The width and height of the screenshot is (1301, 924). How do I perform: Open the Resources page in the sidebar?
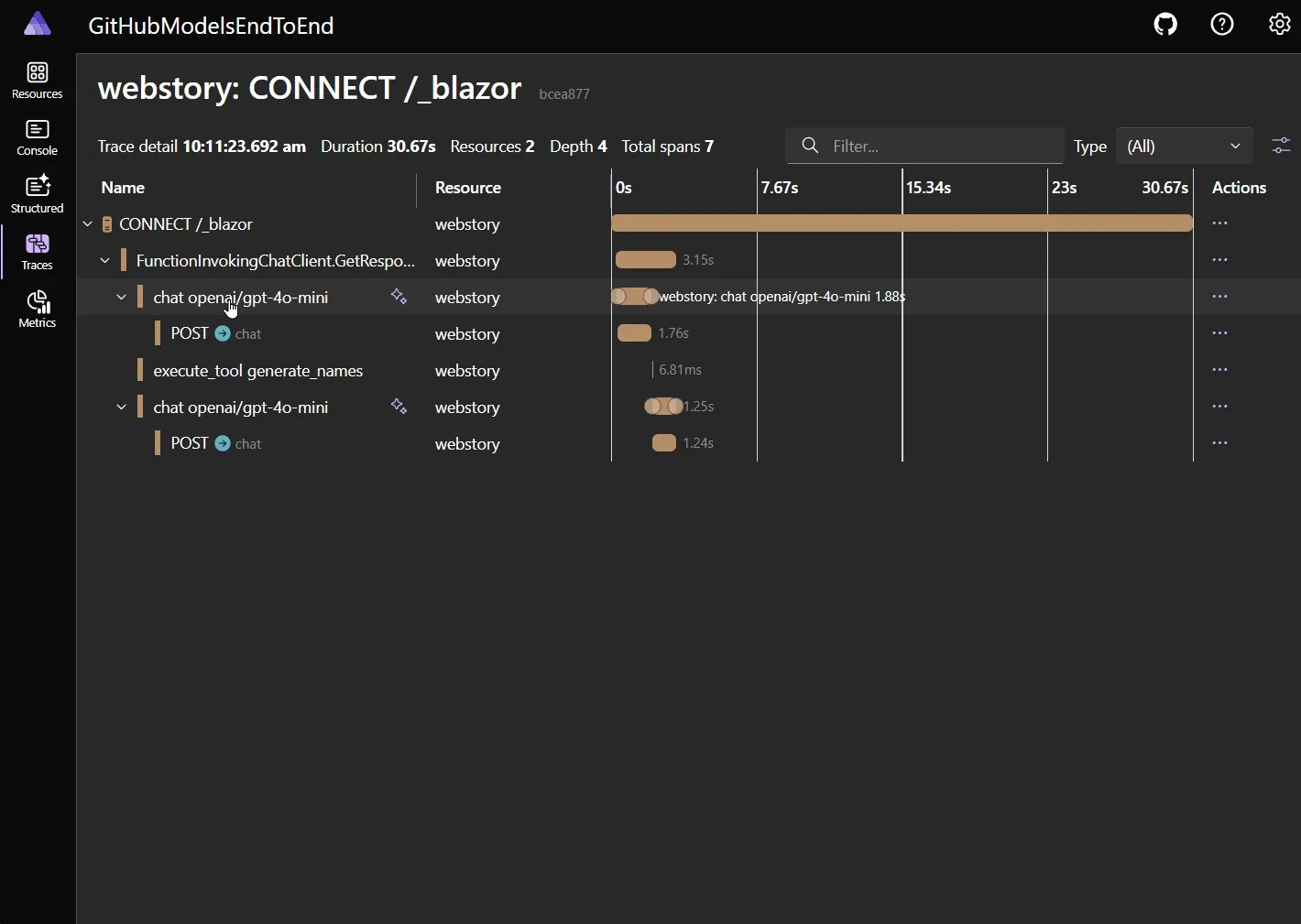click(x=37, y=81)
